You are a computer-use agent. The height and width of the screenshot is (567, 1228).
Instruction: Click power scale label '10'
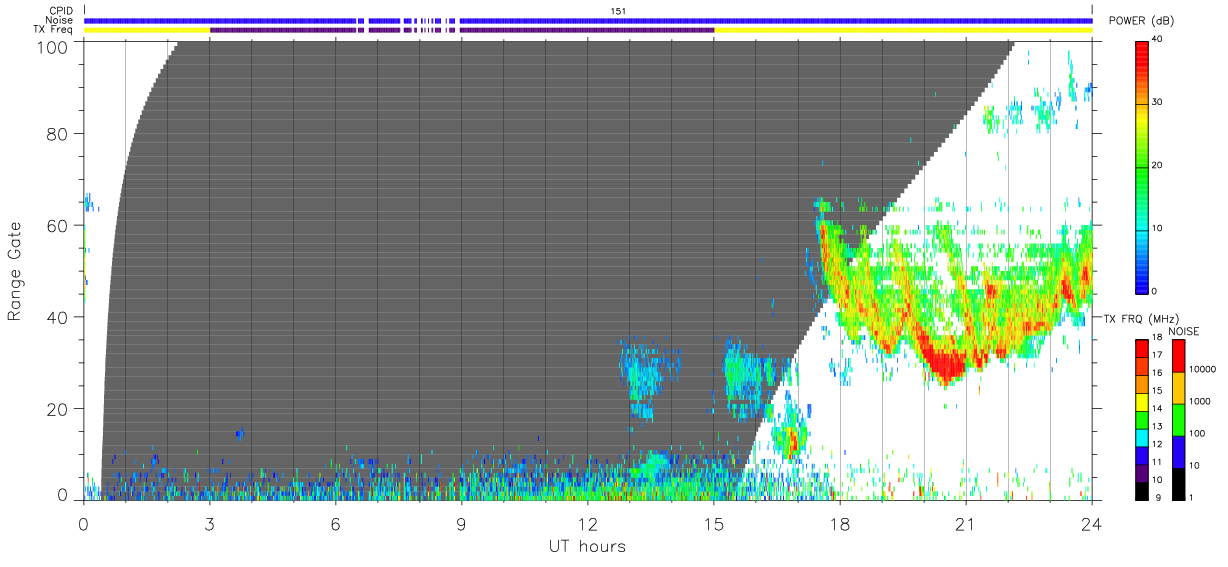(x=1158, y=229)
